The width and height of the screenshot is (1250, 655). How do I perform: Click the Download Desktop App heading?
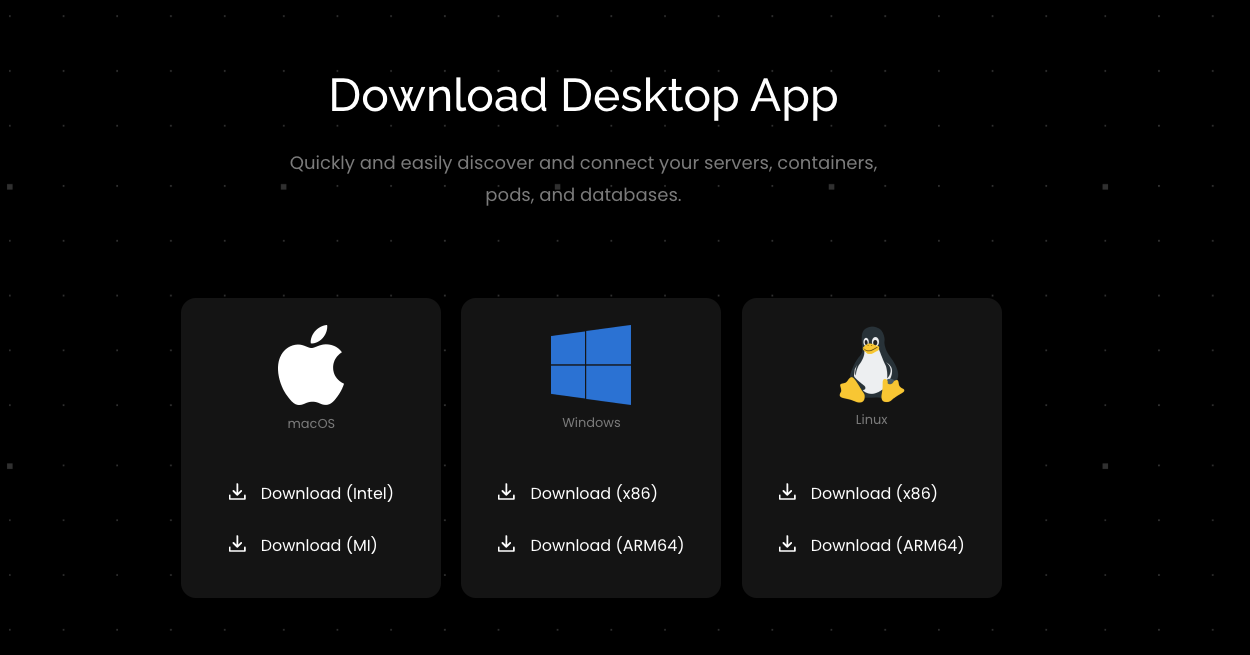[x=584, y=95]
